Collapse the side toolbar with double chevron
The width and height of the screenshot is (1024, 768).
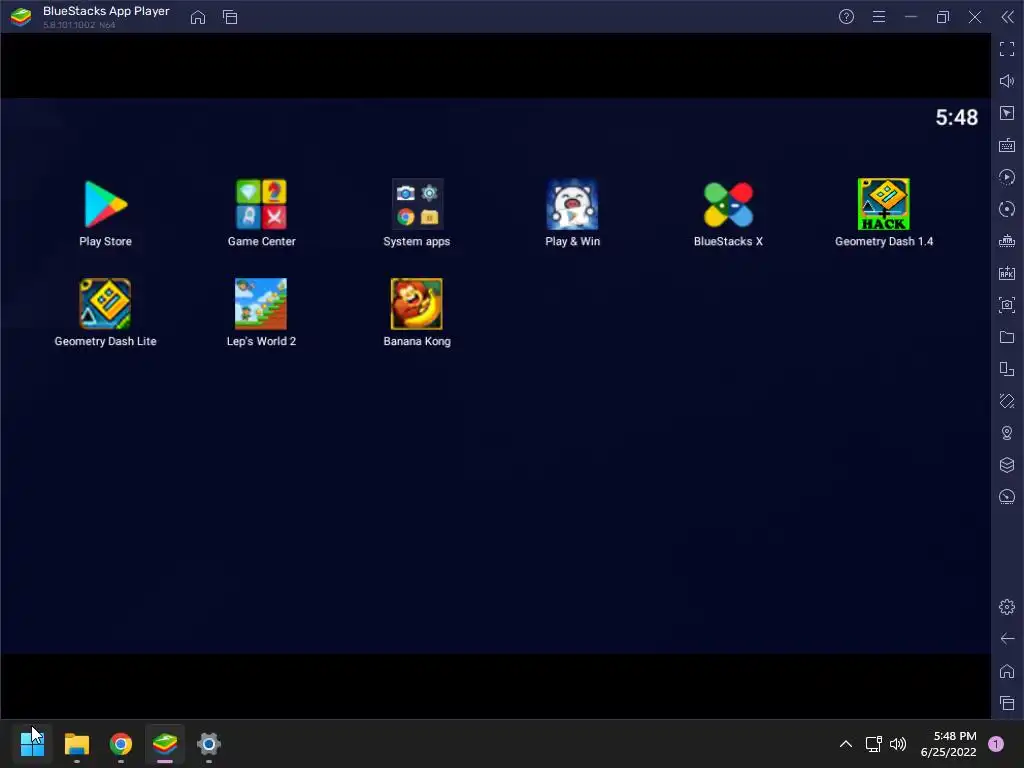pyautogui.click(x=1008, y=17)
